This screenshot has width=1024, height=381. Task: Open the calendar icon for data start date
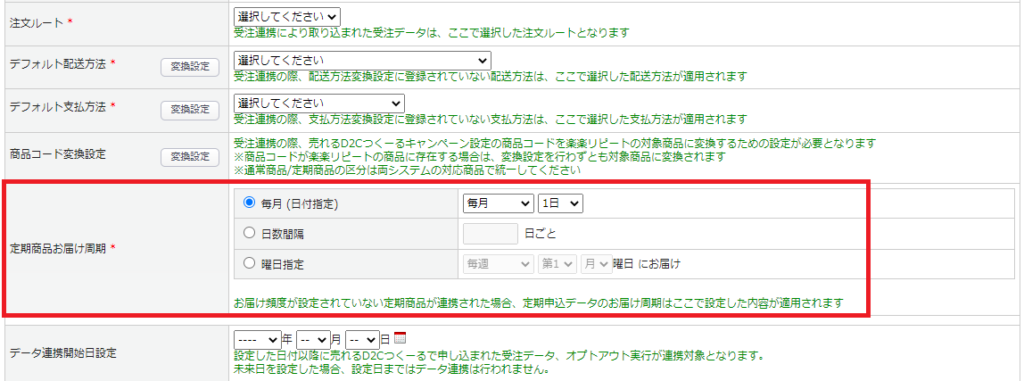click(400, 338)
